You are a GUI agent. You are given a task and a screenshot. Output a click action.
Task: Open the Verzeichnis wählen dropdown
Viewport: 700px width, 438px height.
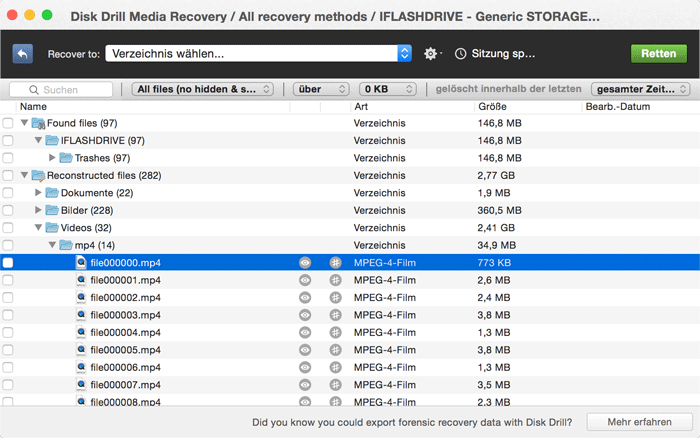(x=258, y=54)
